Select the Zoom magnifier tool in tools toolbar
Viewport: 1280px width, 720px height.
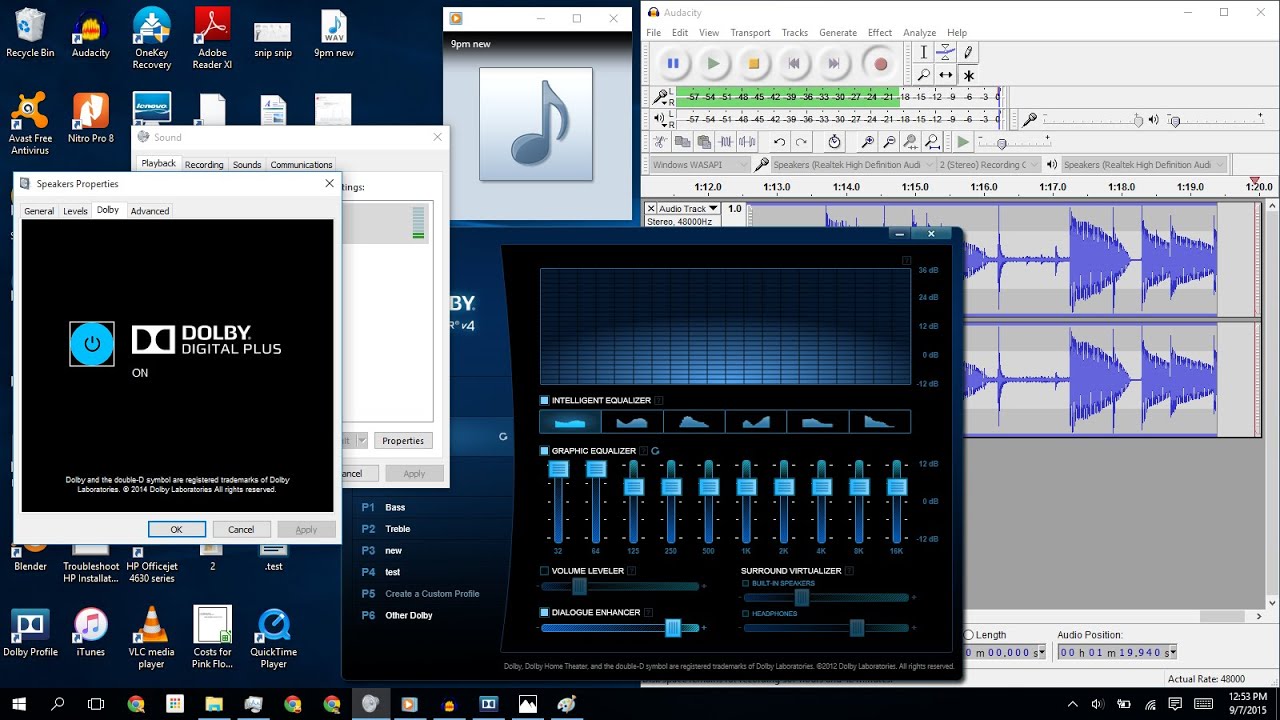[x=923, y=75]
